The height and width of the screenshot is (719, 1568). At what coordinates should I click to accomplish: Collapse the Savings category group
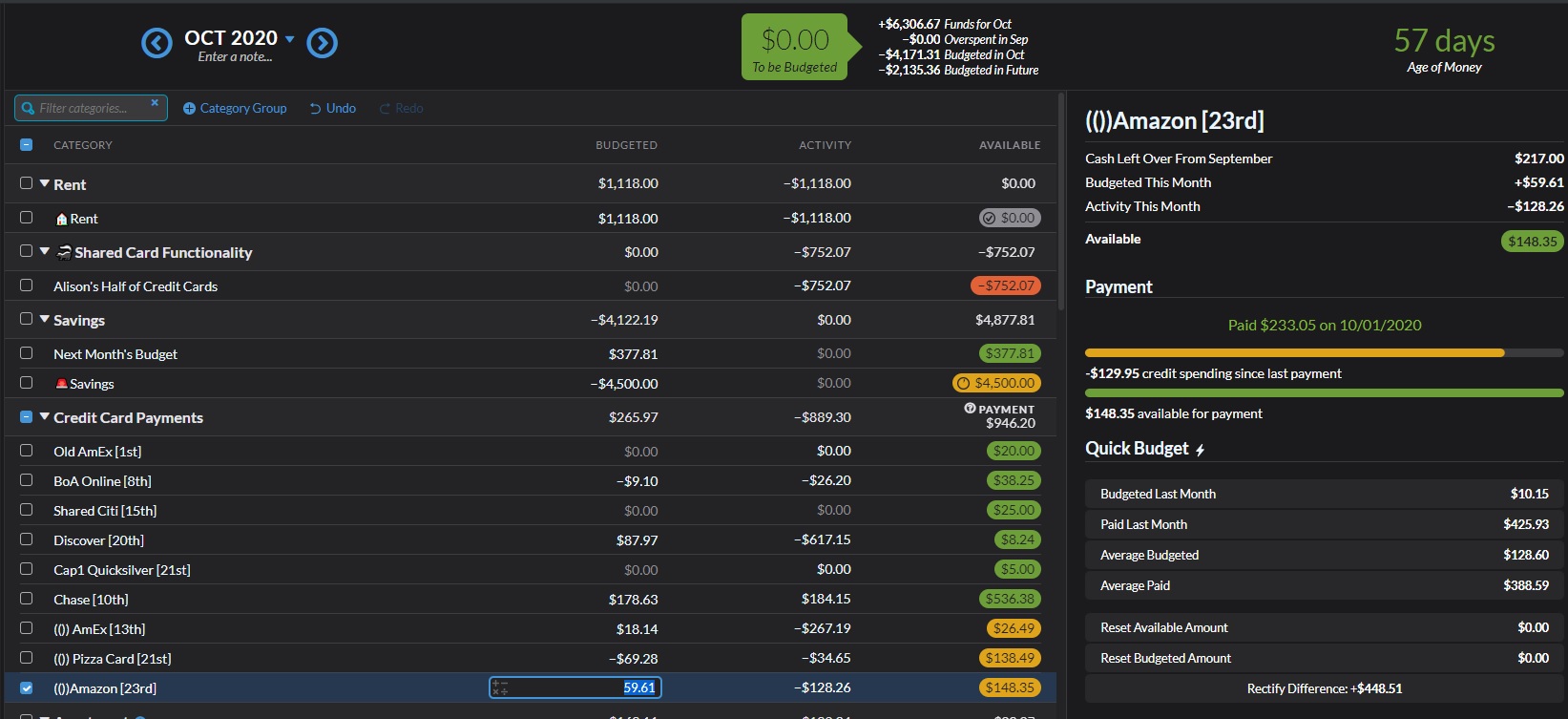tap(44, 319)
